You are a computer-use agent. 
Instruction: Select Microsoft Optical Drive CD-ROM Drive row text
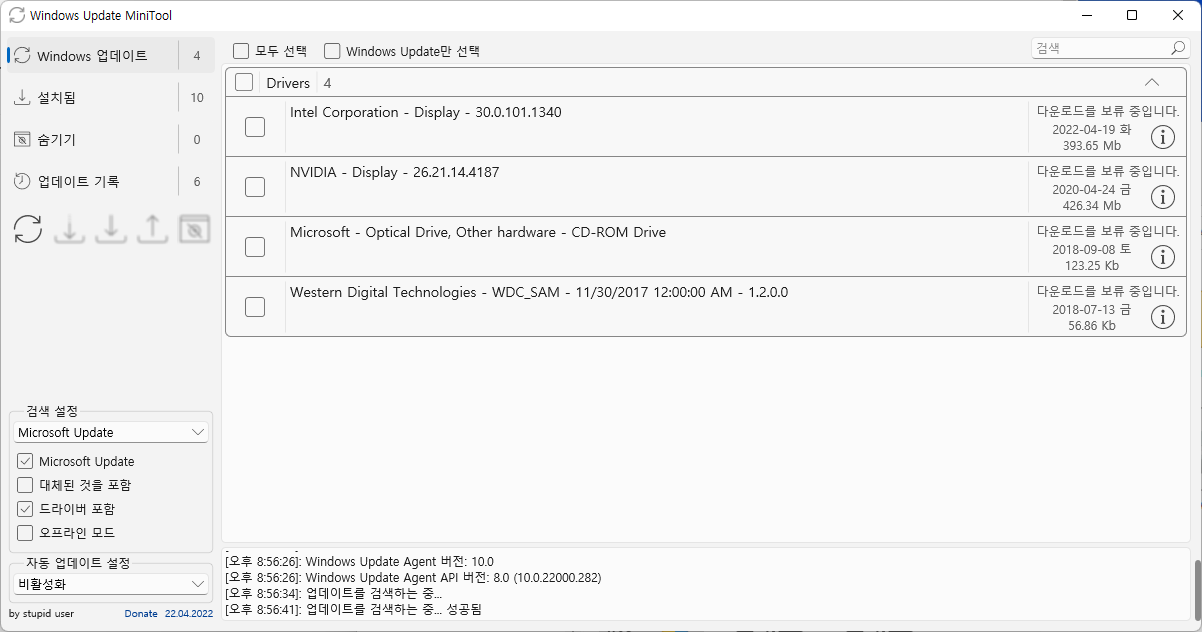478,232
